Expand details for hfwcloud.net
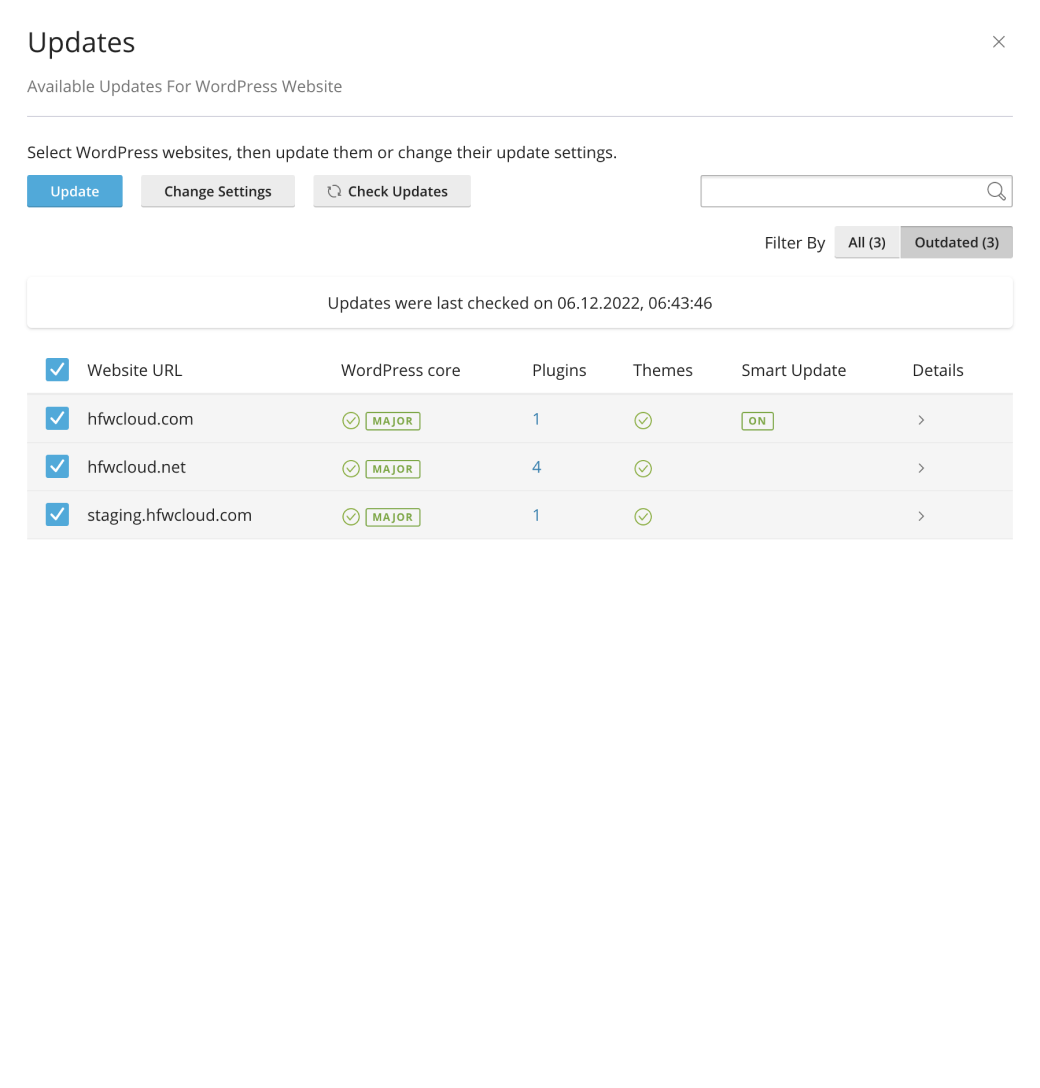The height and width of the screenshot is (1088, 1040). [x=921, y=468]
